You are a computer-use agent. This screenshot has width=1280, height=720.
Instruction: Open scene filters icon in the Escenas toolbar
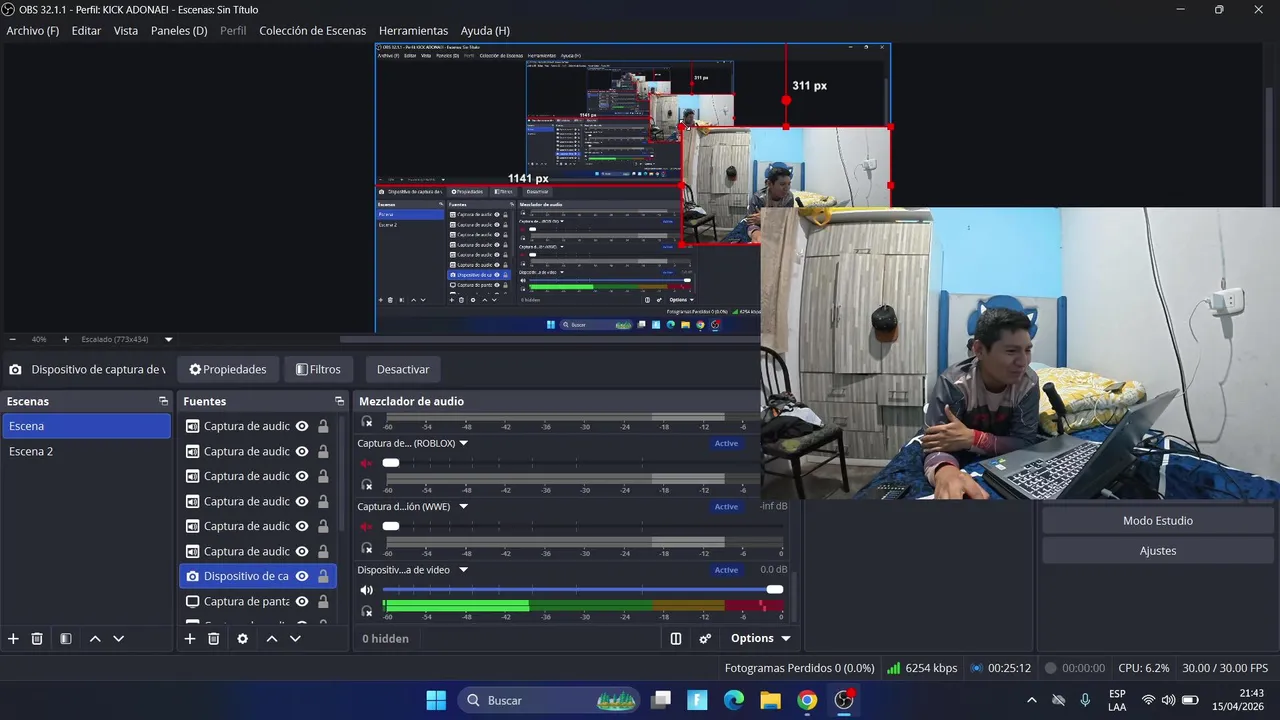pos(65,639)
